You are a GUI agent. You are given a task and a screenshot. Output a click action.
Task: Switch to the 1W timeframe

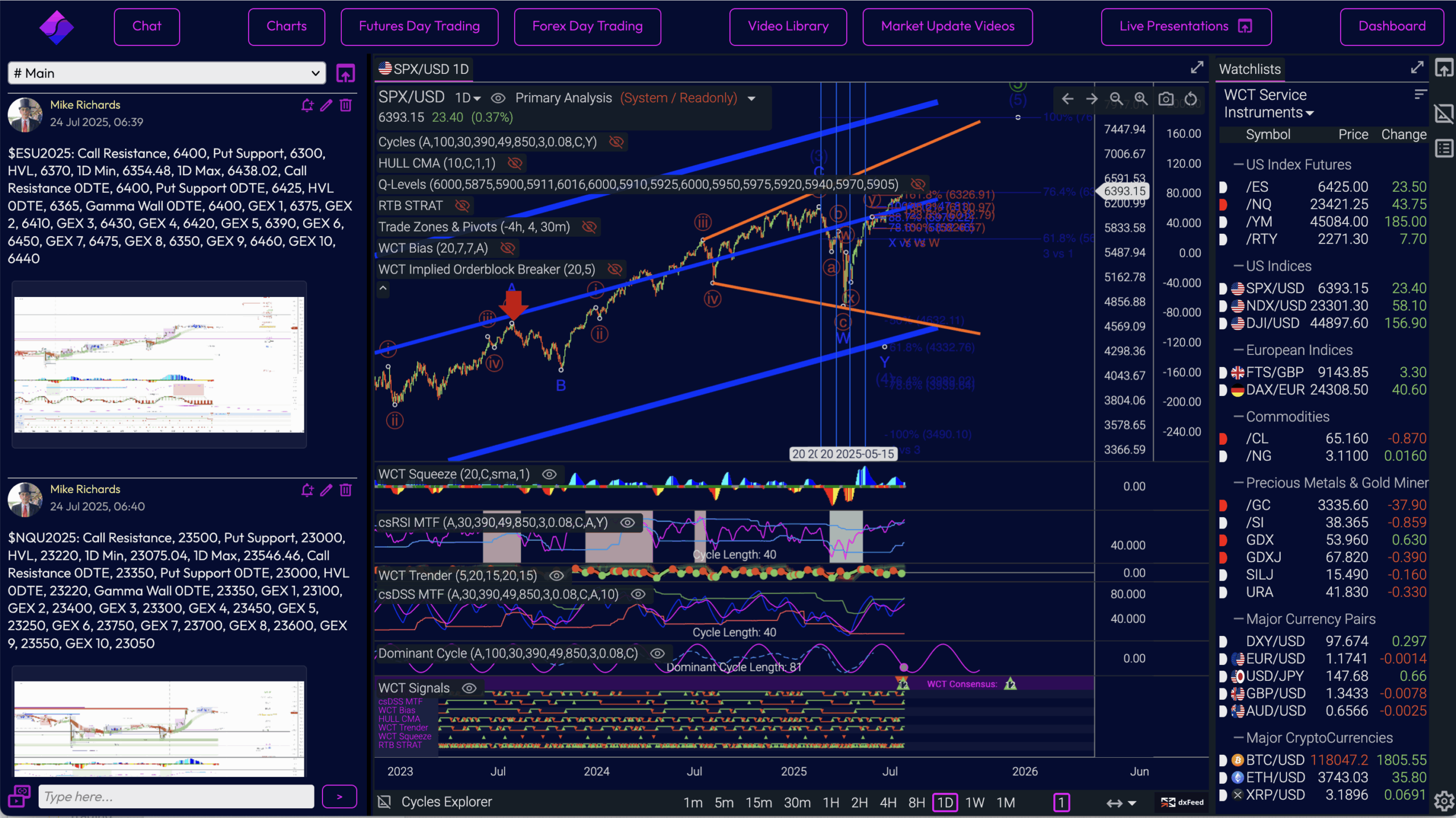click(x=975, y=803)
